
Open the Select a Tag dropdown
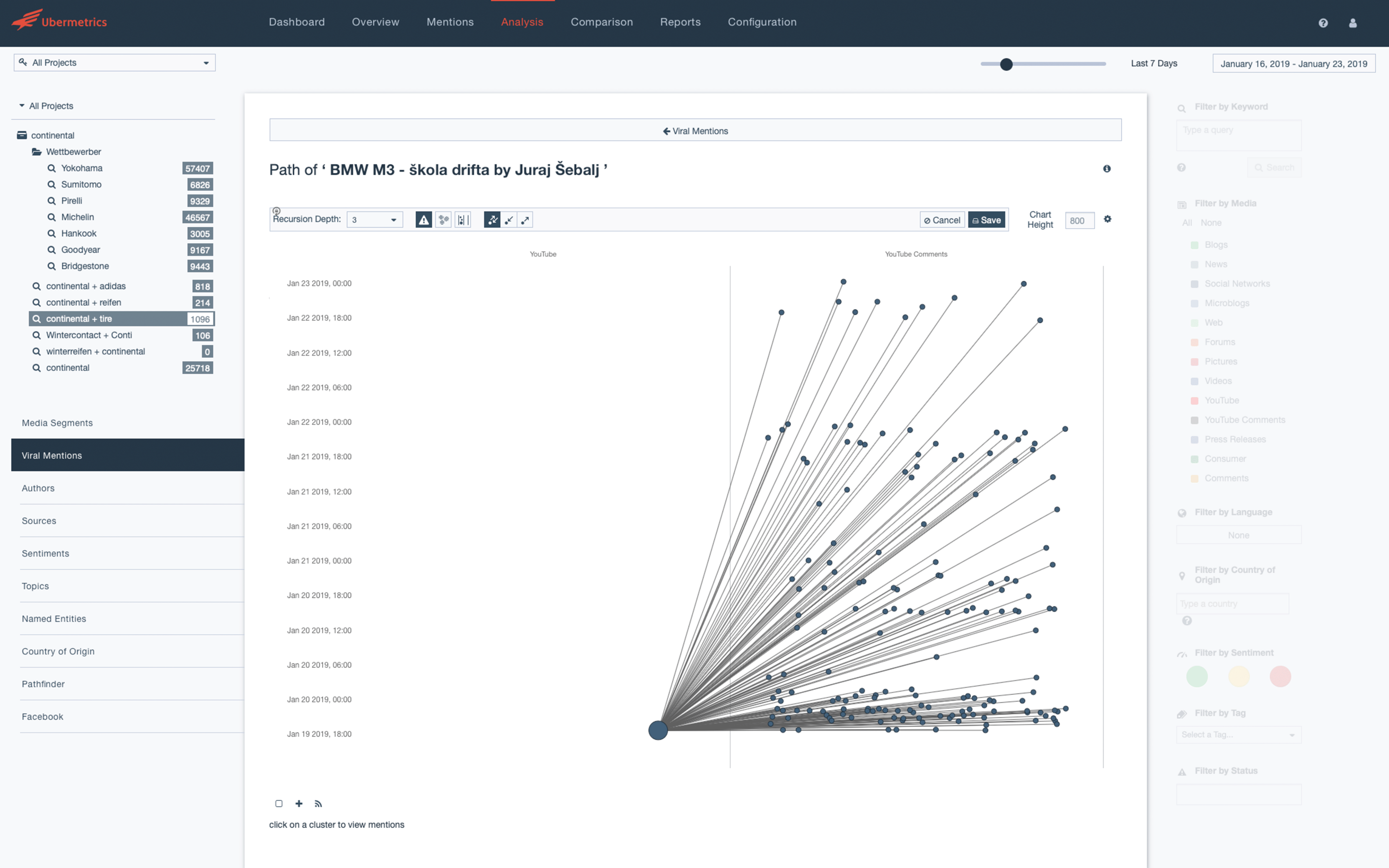(1239, 735)
